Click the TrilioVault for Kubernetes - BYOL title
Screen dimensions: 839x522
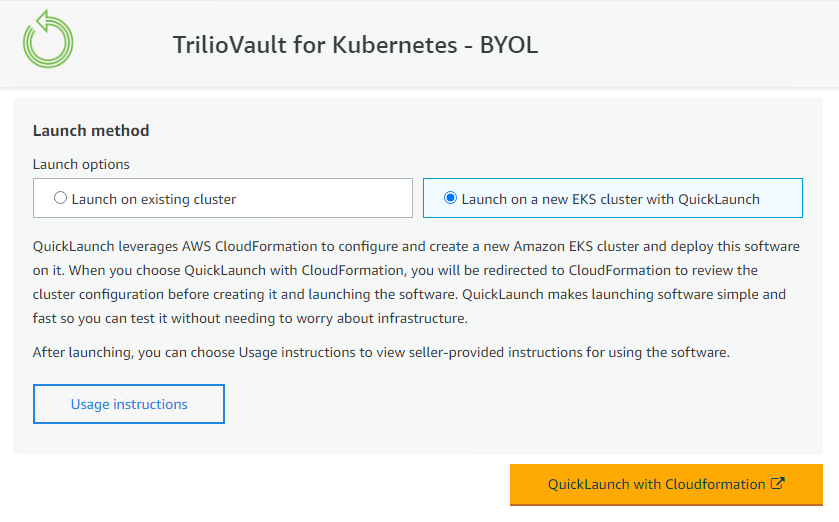point(355,46)
